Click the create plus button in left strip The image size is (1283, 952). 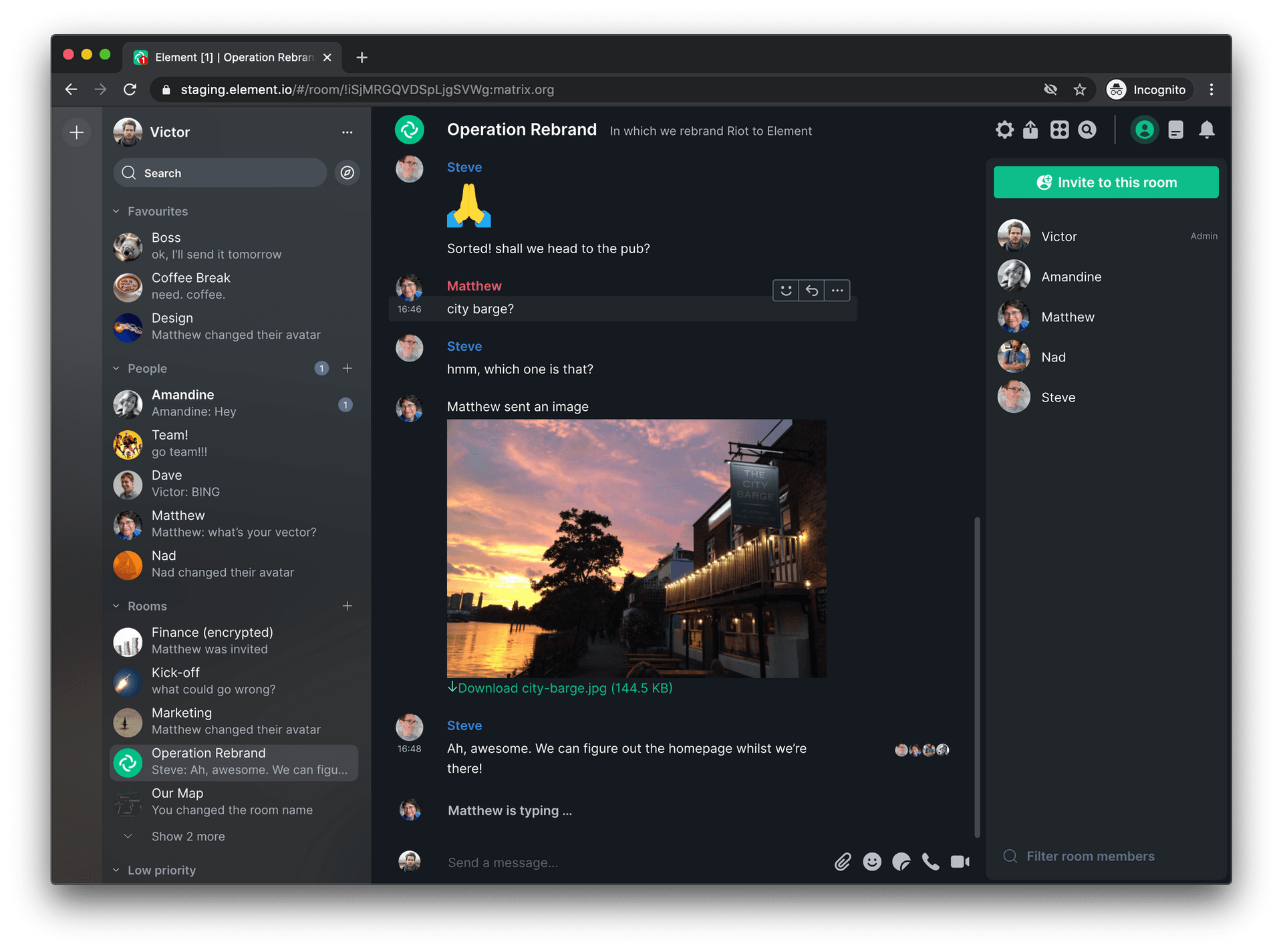point(77,132)
